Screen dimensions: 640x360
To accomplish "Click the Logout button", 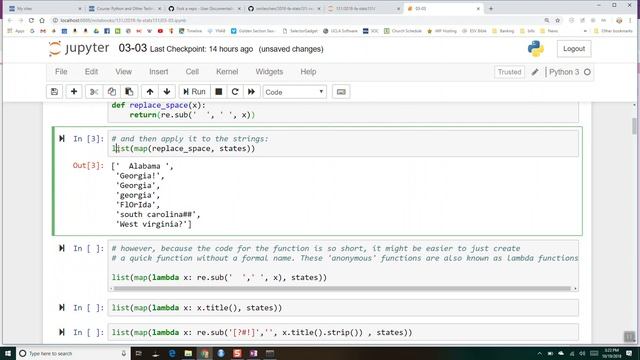I will [x=574, y=49].
